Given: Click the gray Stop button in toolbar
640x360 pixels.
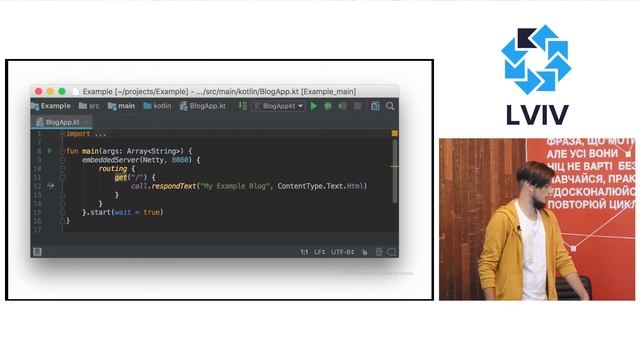Looking at the screenshot, I should [358, 106].
